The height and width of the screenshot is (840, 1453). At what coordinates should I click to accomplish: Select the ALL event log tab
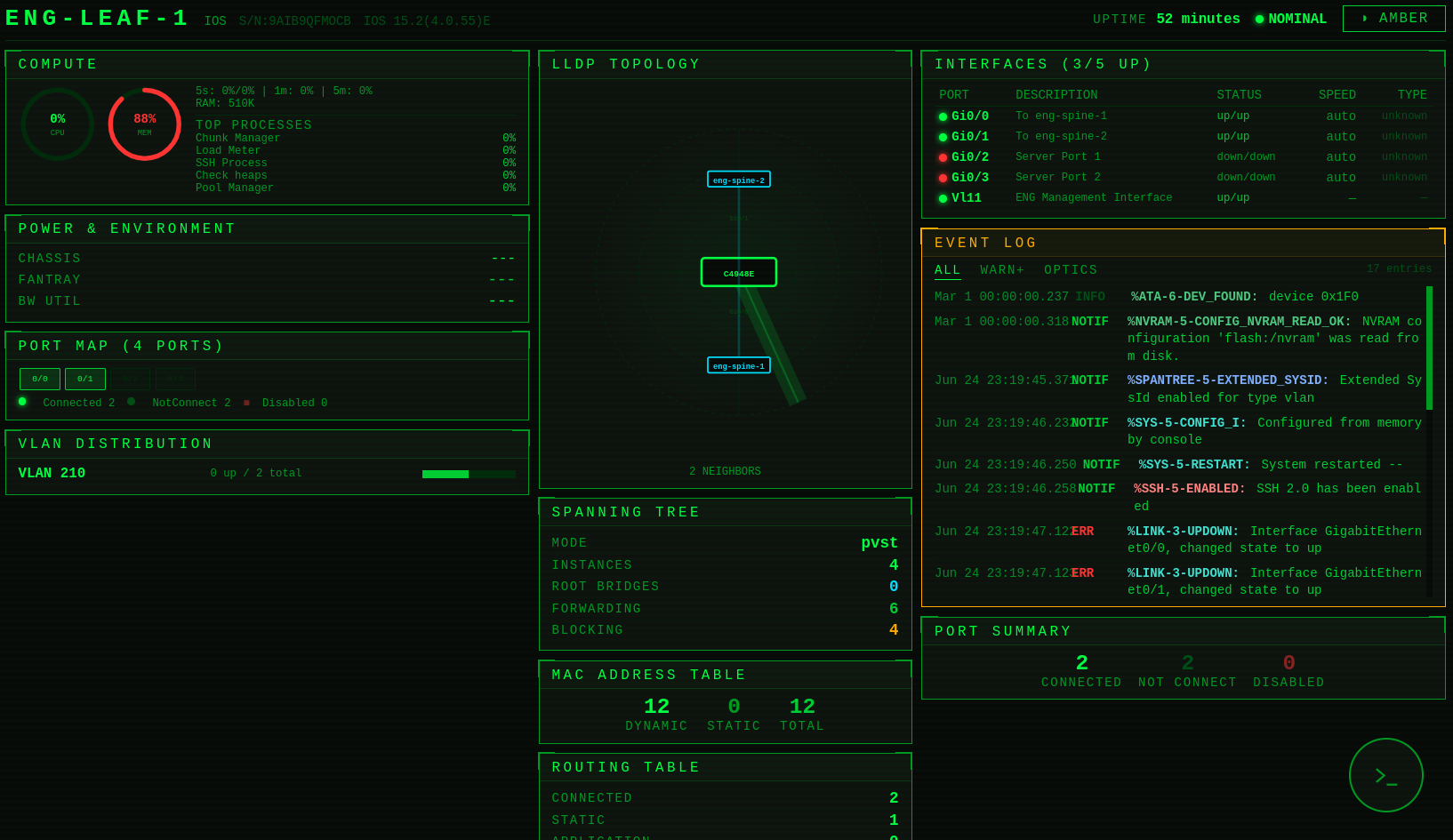tap(948, 270)
